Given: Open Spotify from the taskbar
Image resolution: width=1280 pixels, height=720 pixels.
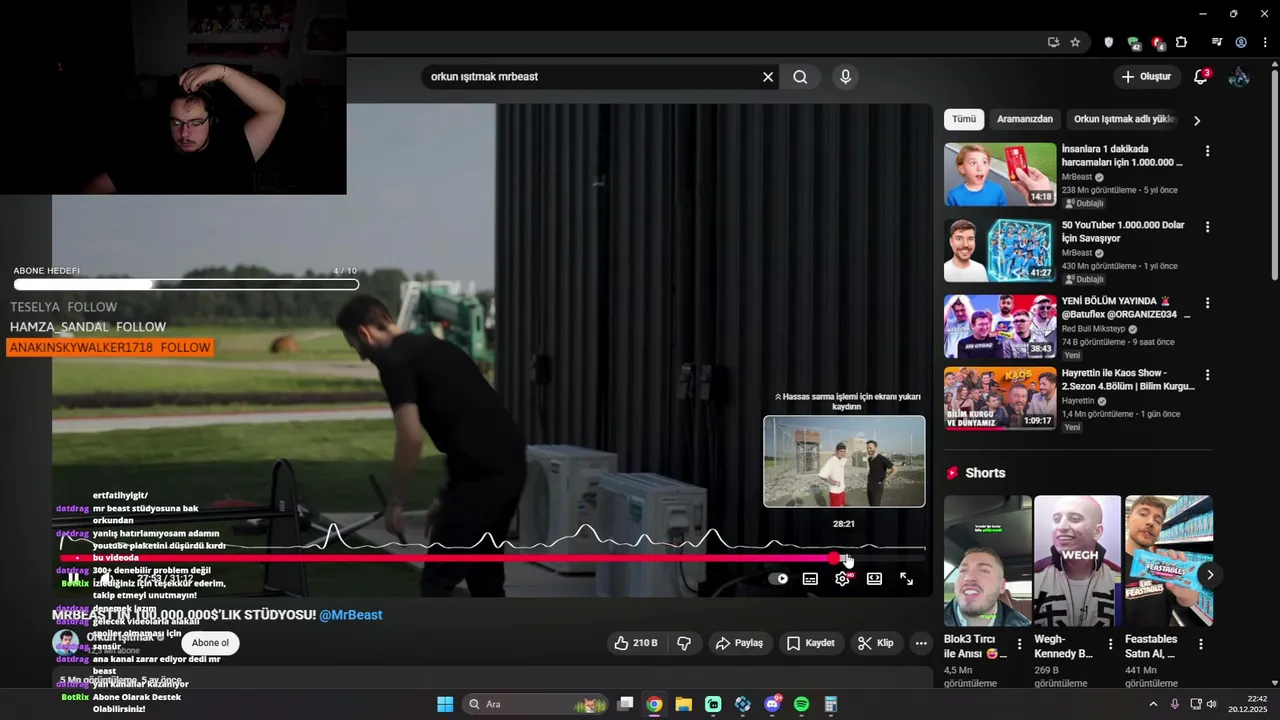Looking at the screenshot, I should (801, 704).
